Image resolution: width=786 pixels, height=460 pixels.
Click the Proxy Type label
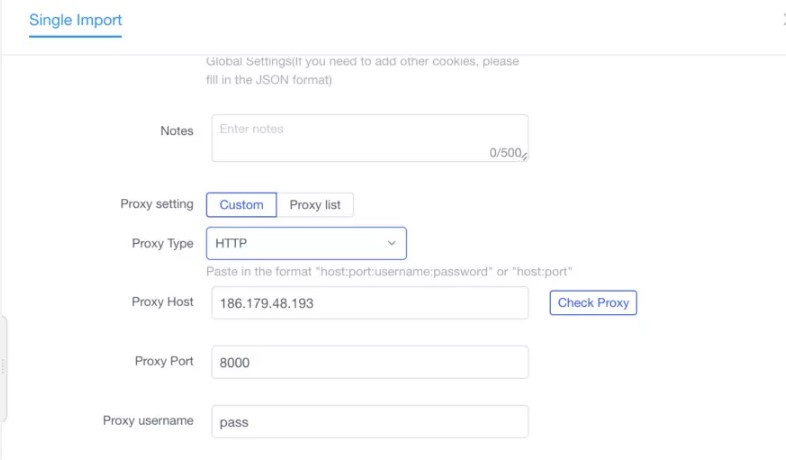pyautogui.click(x=162, y=244)
